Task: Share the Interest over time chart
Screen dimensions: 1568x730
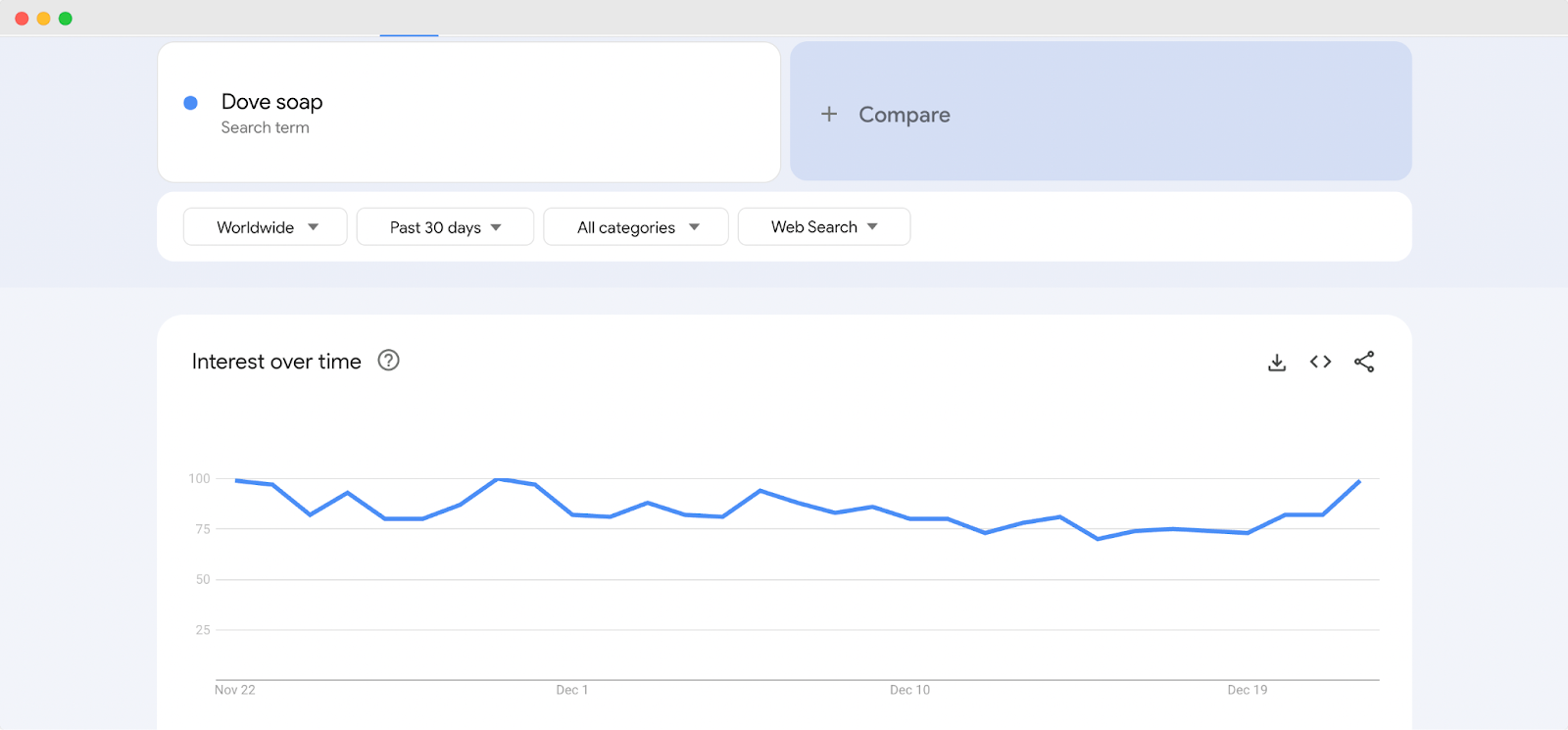Action: tap(1364, 362)
